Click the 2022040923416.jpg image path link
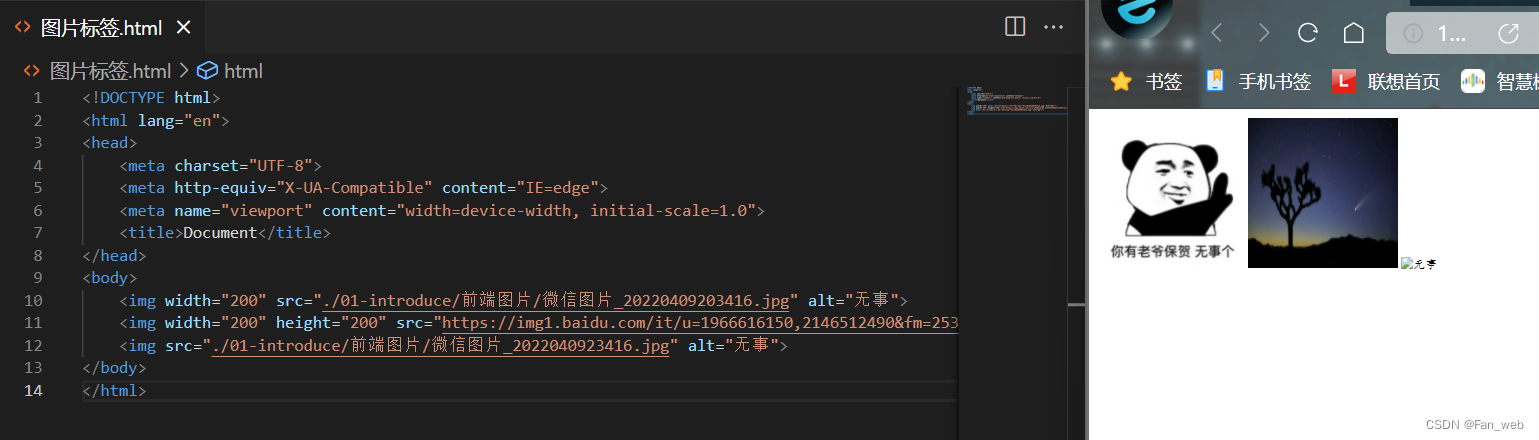1539x440 pixels. pyautogui.click(x=440, y=346)
